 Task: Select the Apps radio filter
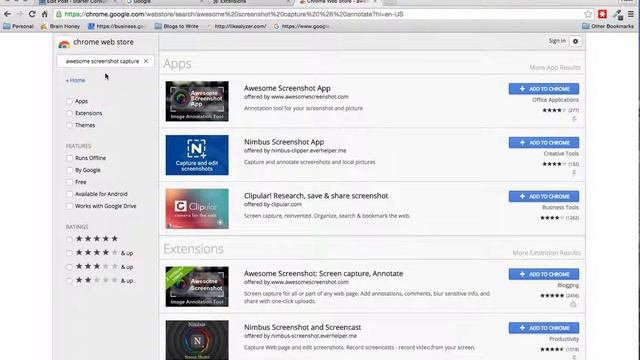[x=69, y=101]
